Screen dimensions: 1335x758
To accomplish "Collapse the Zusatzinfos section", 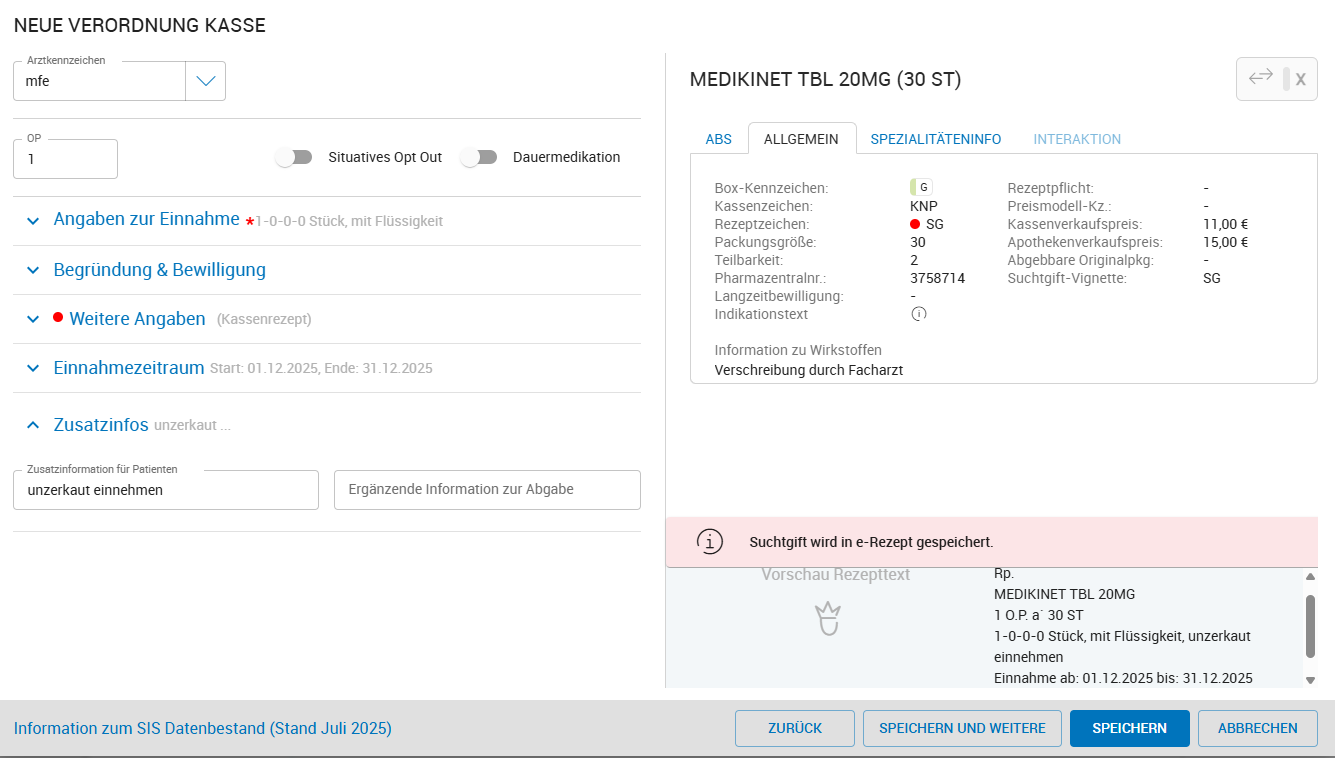I will pos(100,425).
